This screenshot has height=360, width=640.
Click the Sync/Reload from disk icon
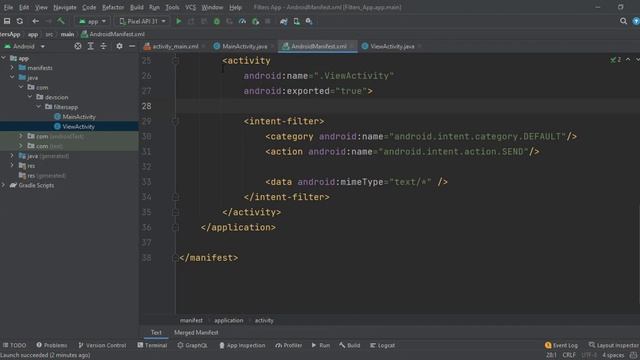point(20,21)
